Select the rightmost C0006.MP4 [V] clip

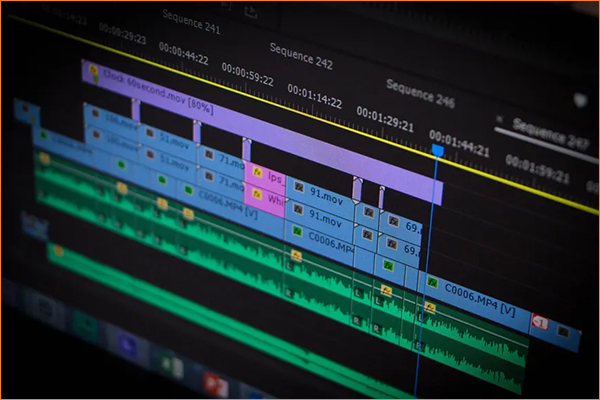(474, 301)
